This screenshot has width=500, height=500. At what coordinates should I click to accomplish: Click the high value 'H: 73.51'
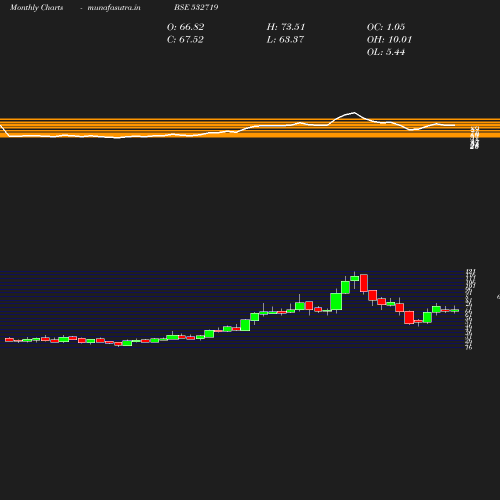click(x=286, y=27)
